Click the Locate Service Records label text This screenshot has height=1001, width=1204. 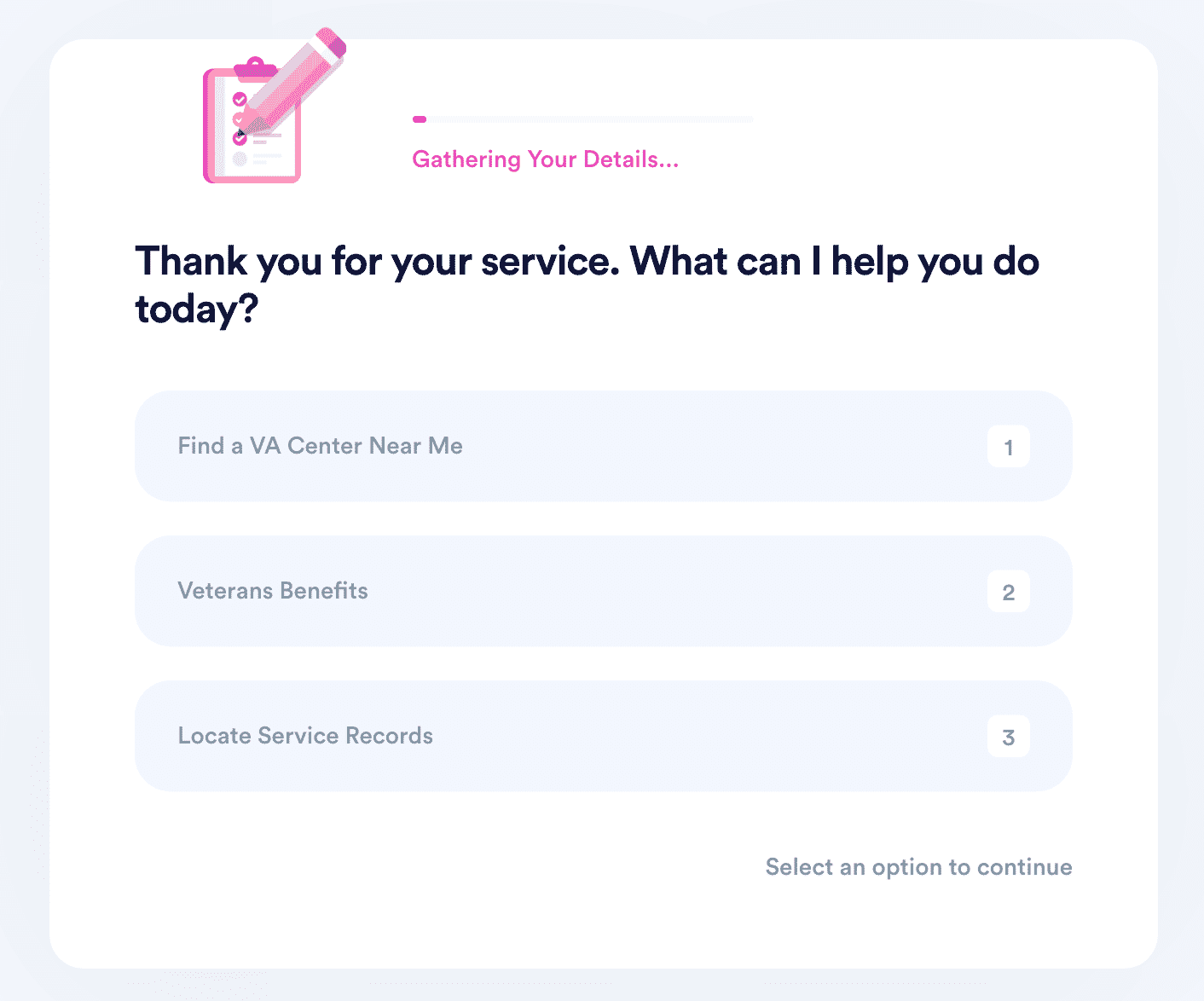tap(305, 736)
